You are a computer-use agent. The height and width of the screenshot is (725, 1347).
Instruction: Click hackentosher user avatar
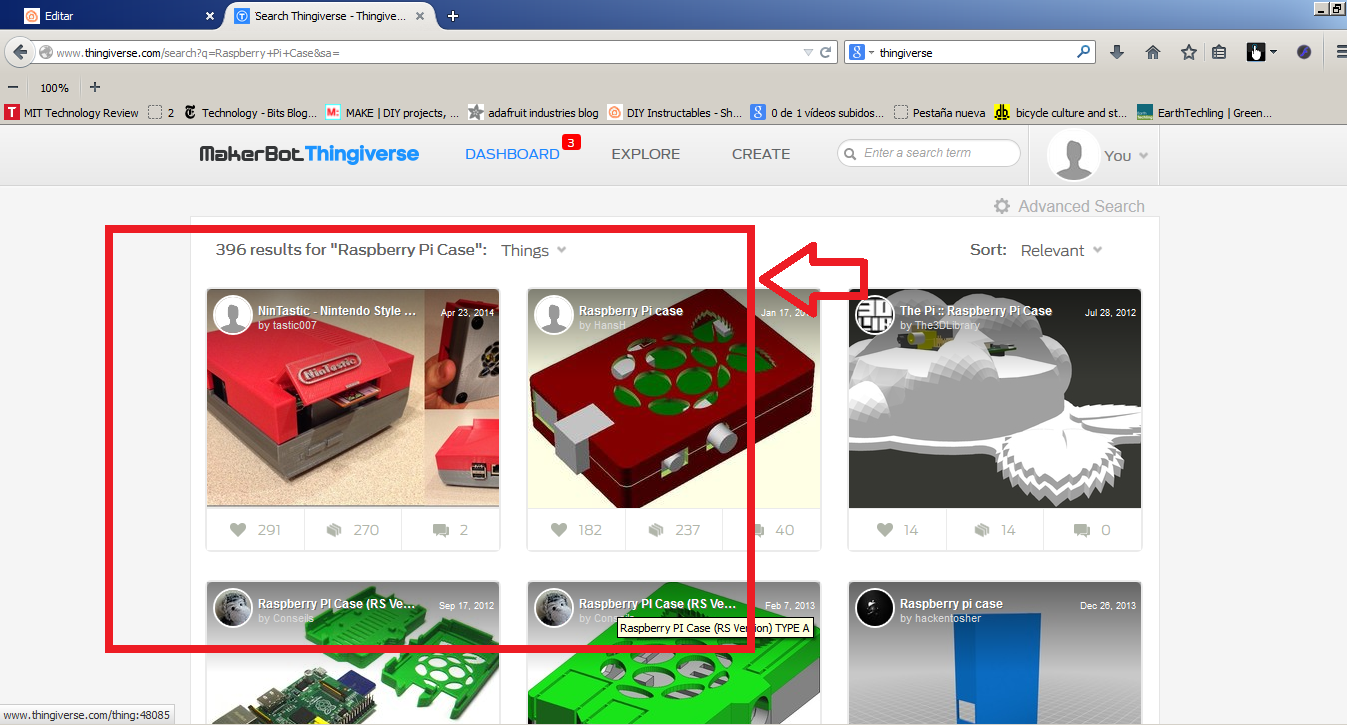(875, 608)
